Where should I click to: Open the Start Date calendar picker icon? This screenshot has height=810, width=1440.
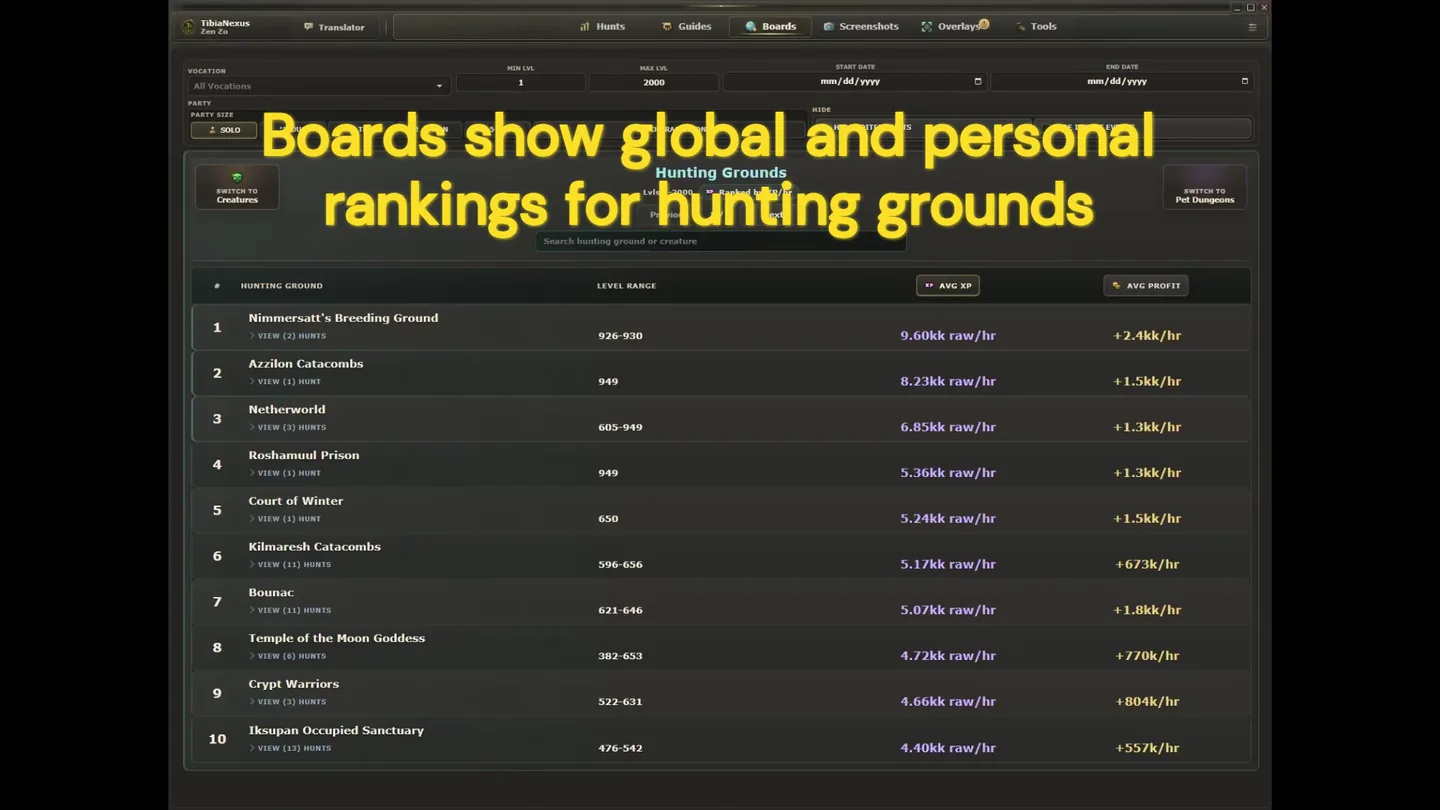978,81
